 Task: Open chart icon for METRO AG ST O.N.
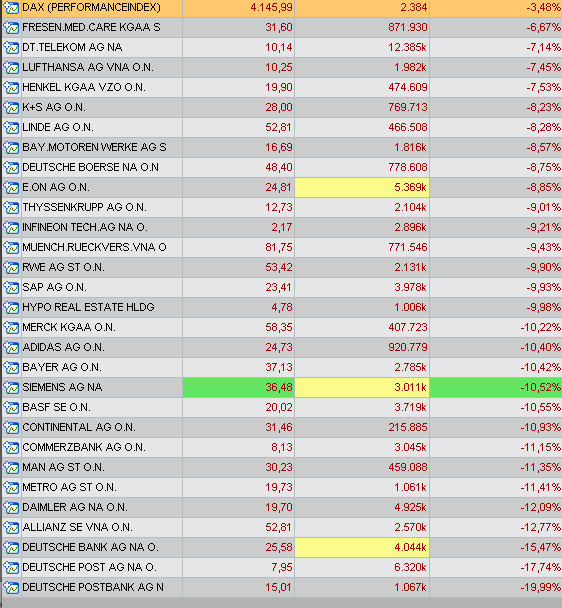point(12,487)
